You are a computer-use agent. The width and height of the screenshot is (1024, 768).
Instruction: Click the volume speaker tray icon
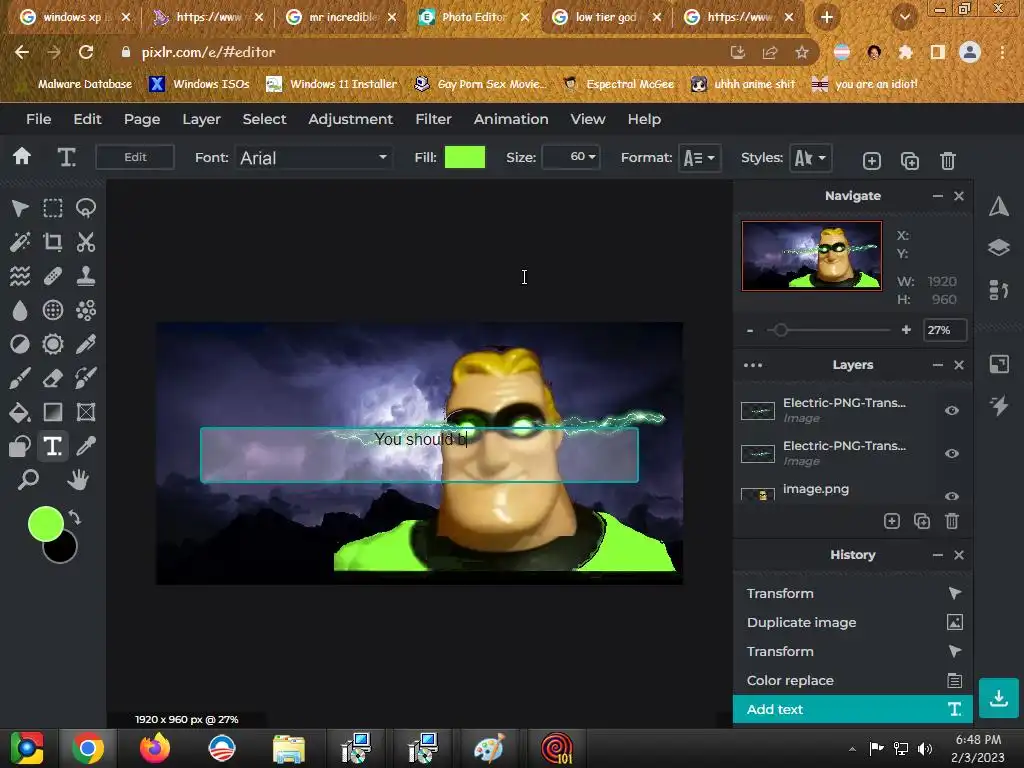point(925,749)
